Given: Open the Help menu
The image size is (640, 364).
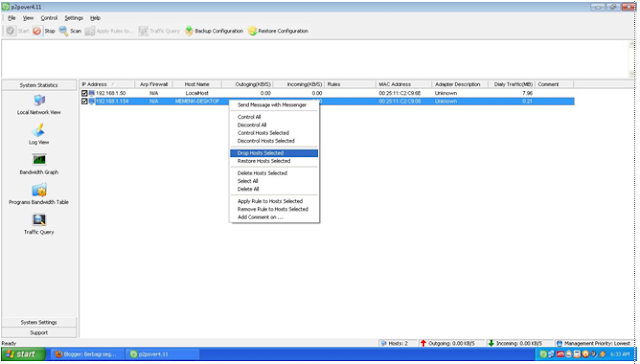Looking at the screenshot, I should pyautogui.click(x=95, y=18).
